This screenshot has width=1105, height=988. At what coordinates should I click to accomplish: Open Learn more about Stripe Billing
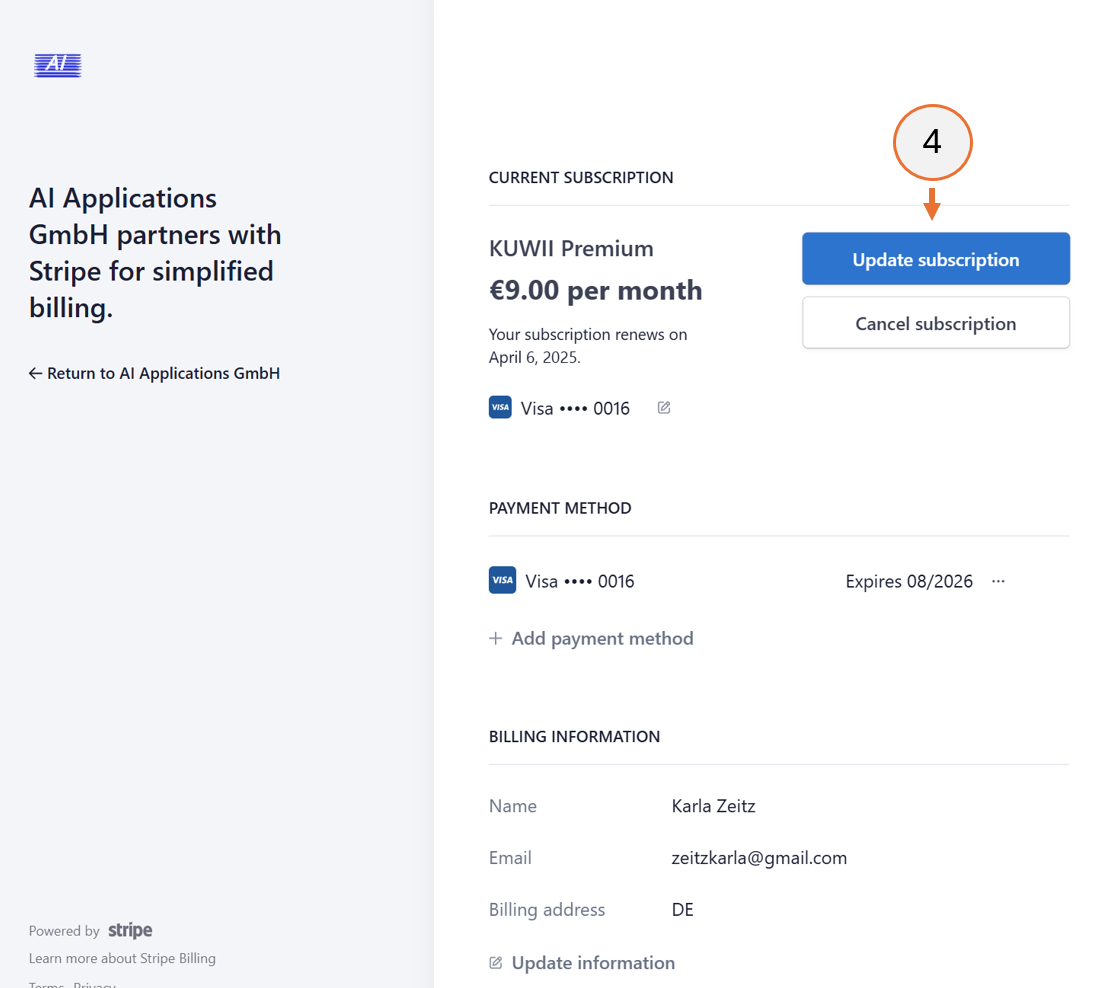pos(122,957)
